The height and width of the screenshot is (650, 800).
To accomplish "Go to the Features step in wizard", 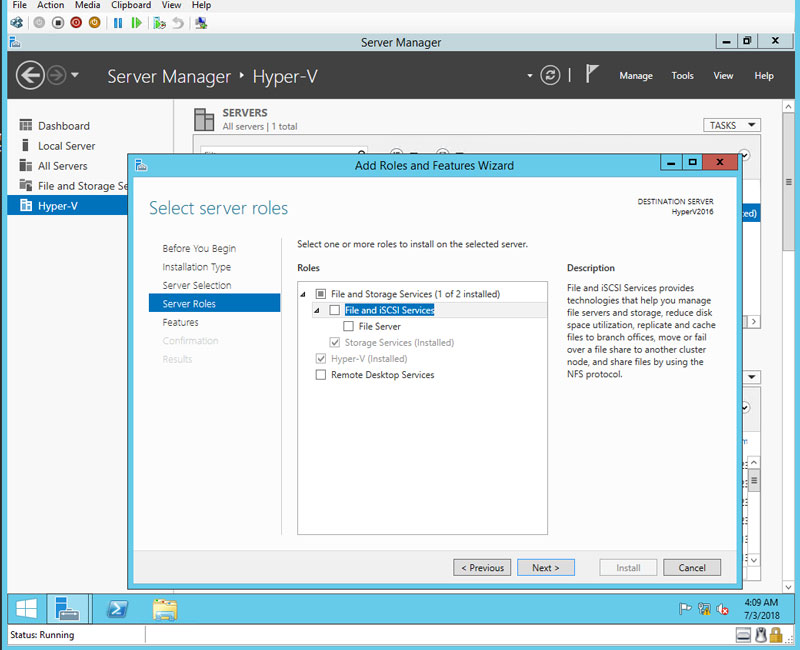I will (181, 322).
